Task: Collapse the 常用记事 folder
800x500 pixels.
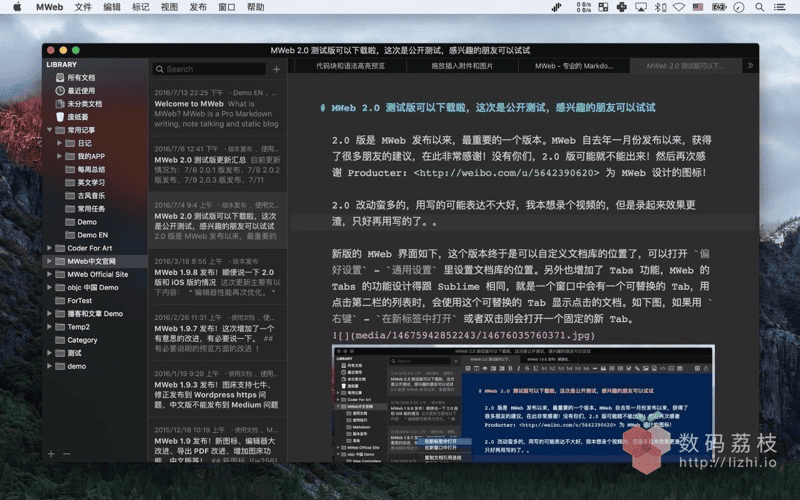Action: point(49,130)
